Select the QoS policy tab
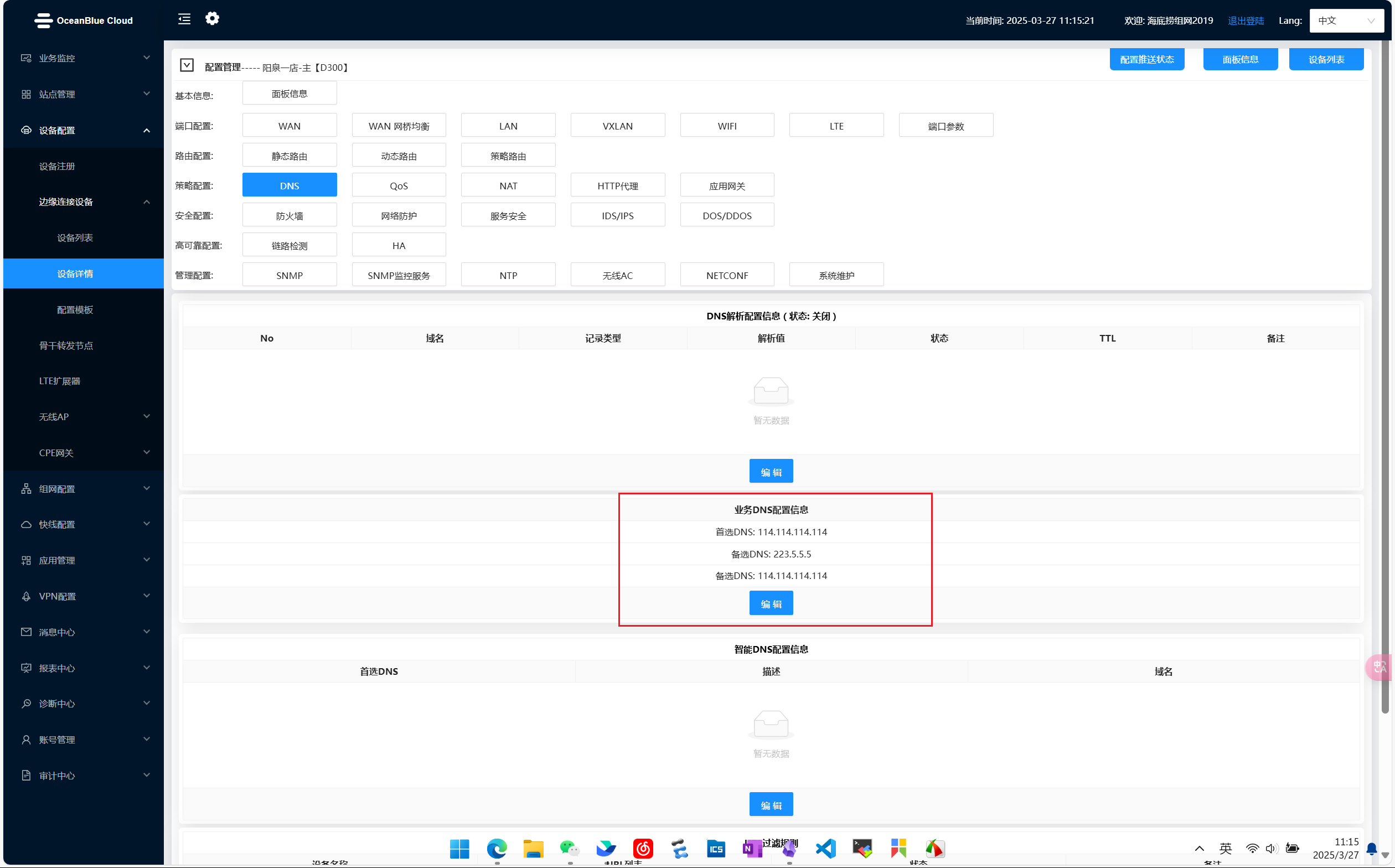The width and height of the screenshot is (1395, 868). [x=399, y=185]
